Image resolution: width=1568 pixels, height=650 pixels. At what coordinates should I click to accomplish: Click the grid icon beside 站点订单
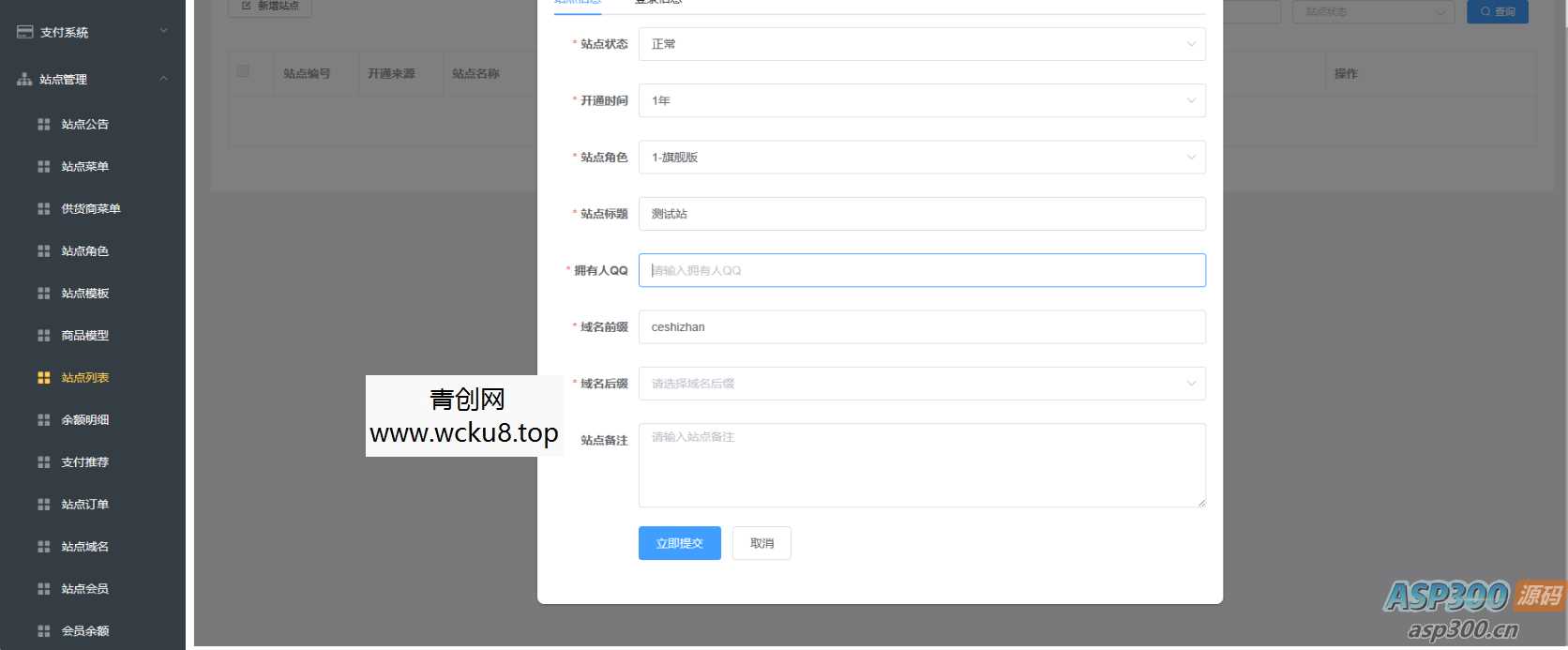pos(43,504)
